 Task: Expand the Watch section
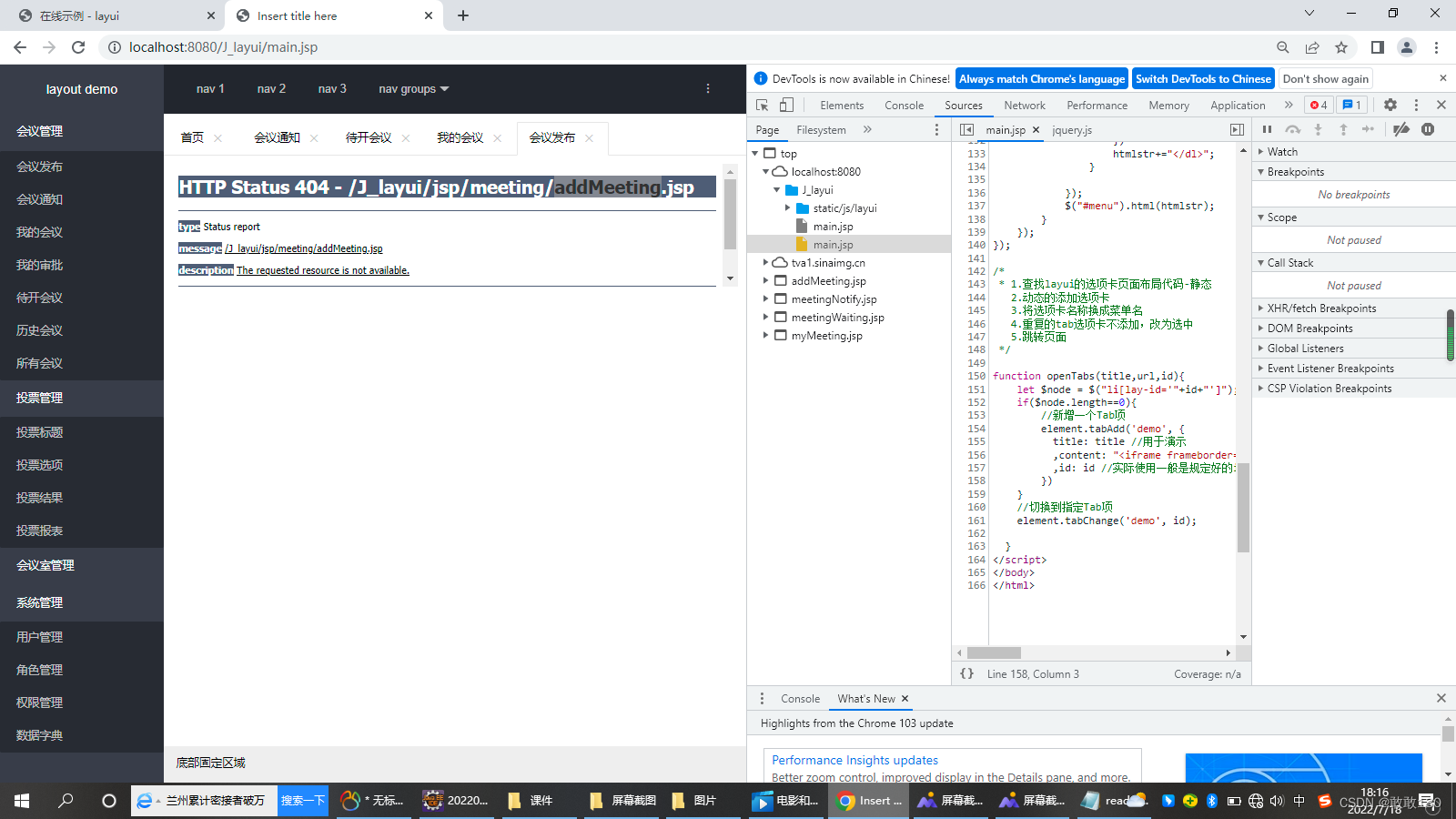1354,152
